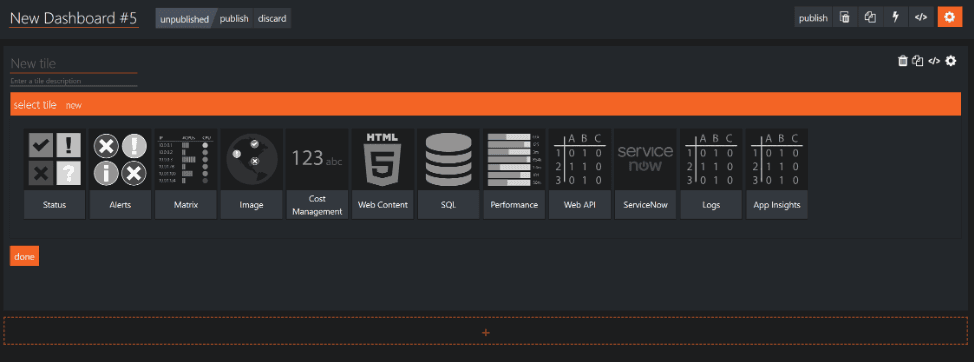Delete dashboard using top toolbar trash icon

(x=845, y=17)
